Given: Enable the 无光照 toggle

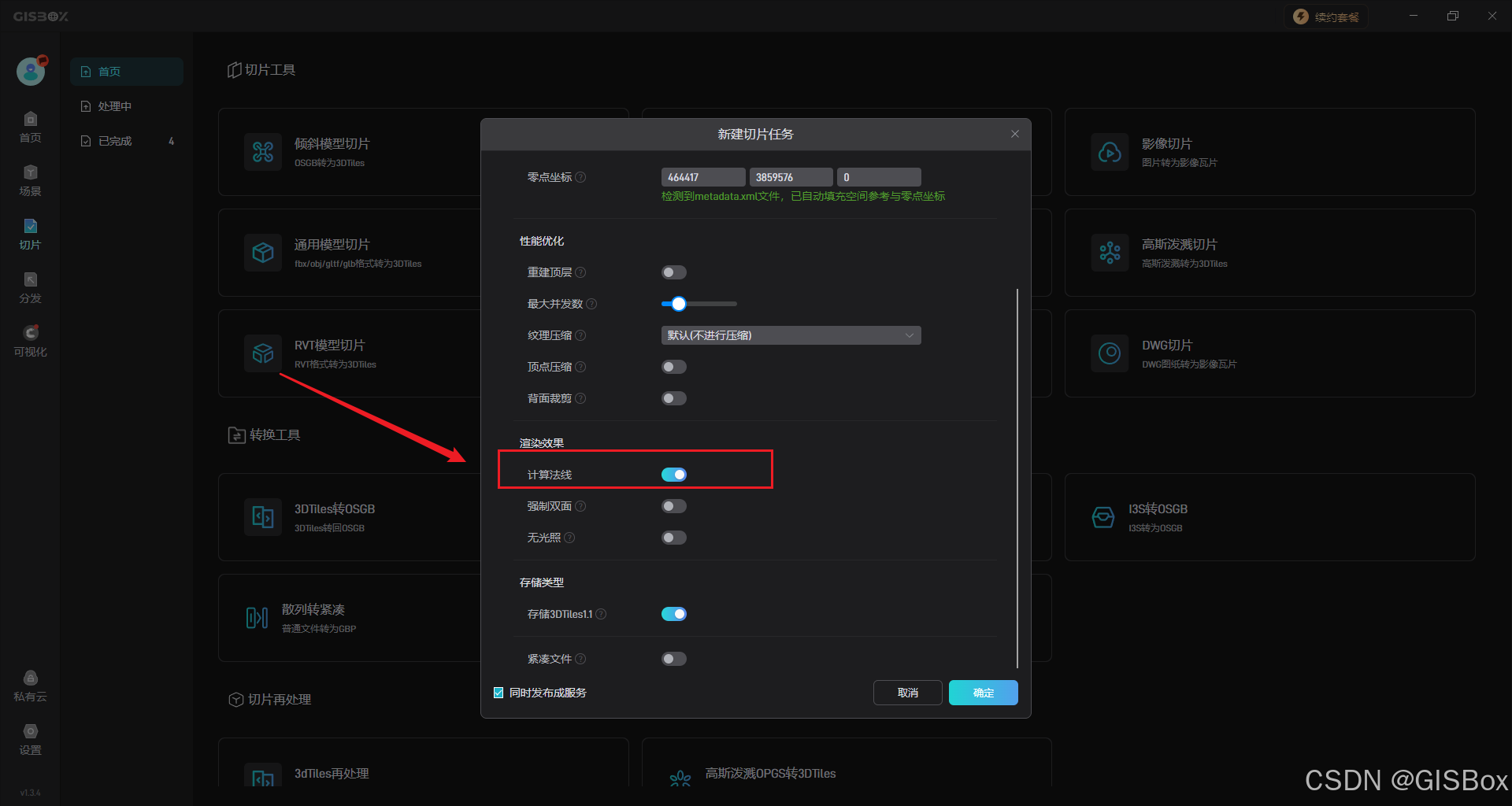Looking at the screenshot, I should [x=674, y=538].
